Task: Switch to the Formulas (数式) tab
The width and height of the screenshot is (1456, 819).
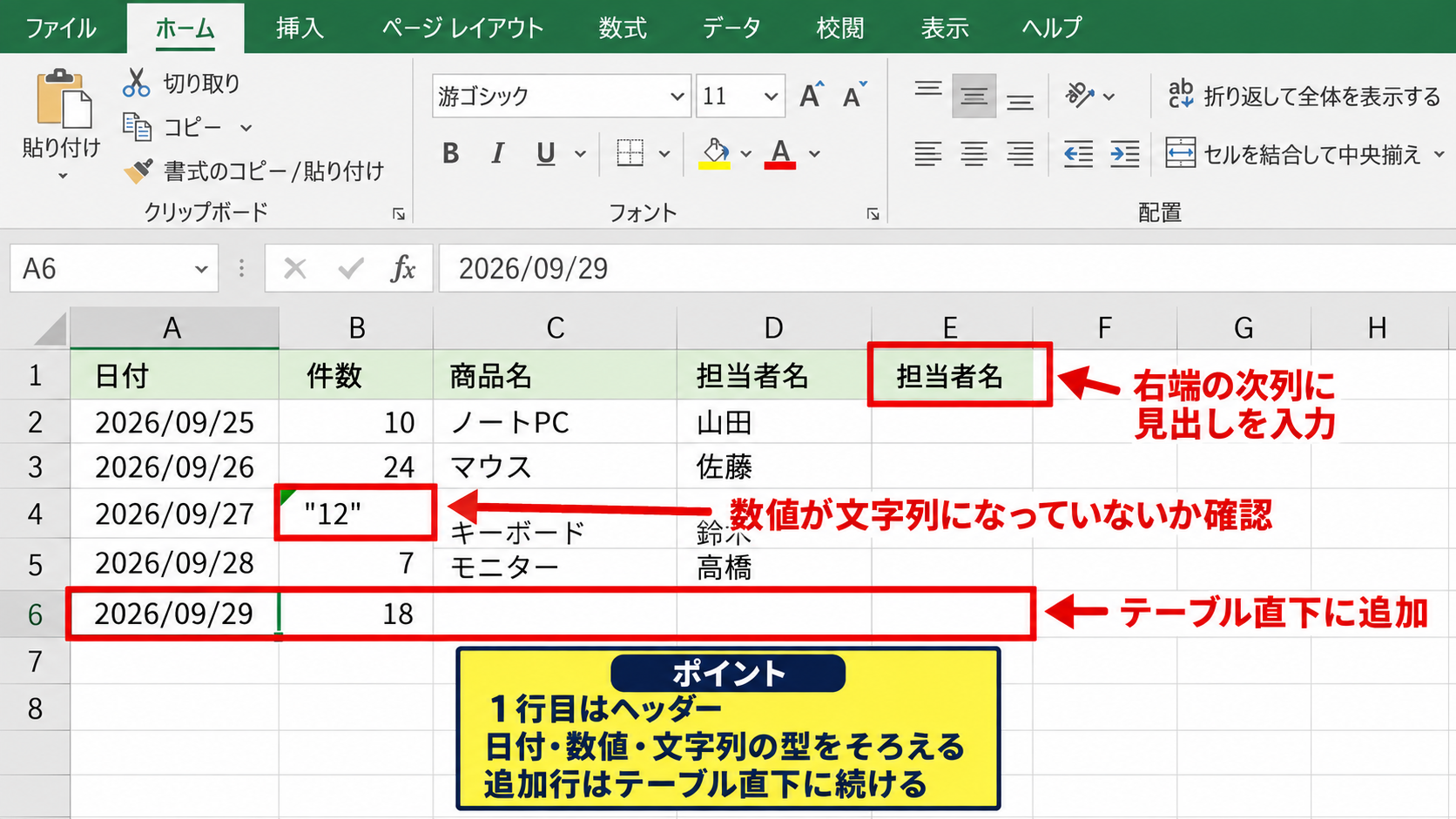Action: click(623, 28)
